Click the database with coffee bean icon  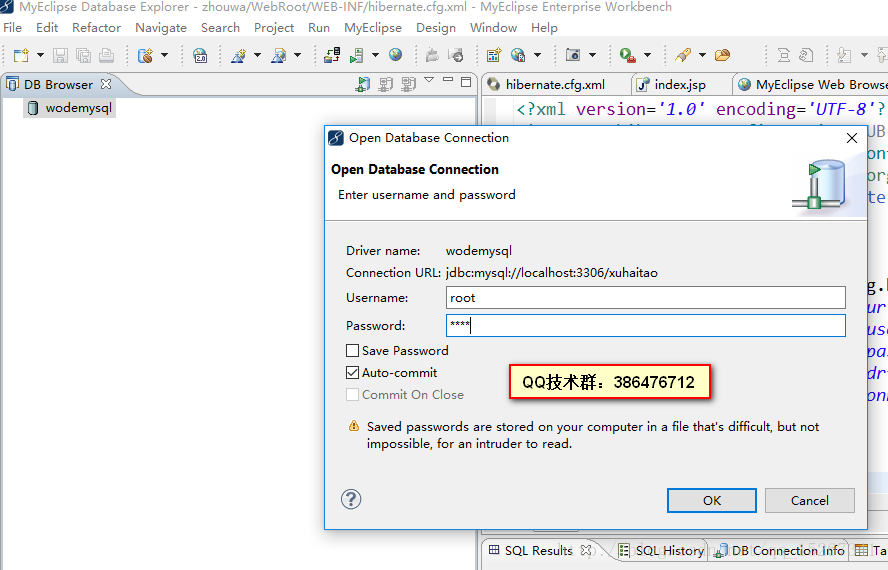click(146, 55)
